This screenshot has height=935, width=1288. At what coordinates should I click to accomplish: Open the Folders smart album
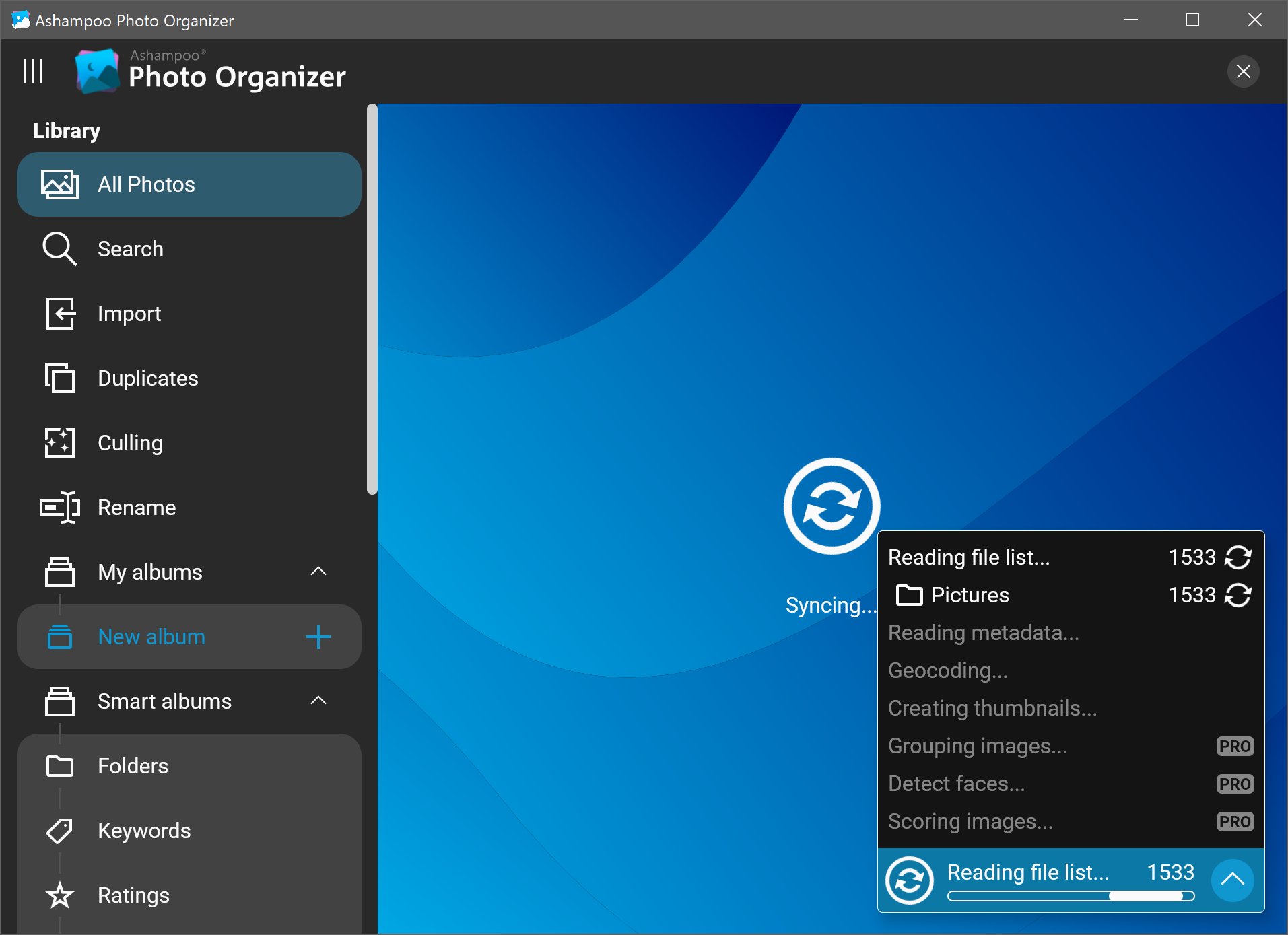pyautogui.click(x=189, y=766)
